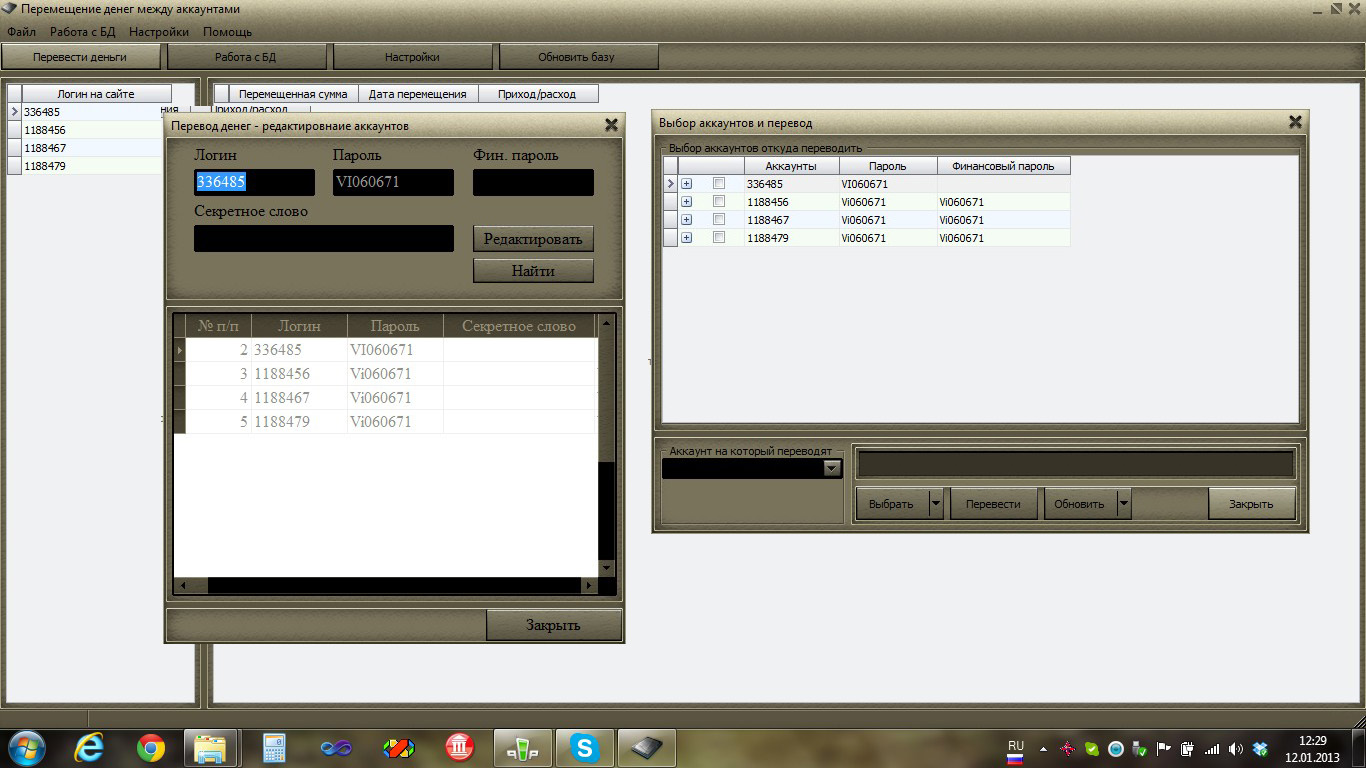Open the 'Помощь' menu
Screen dimensions: 1366x768
point(227,32)
